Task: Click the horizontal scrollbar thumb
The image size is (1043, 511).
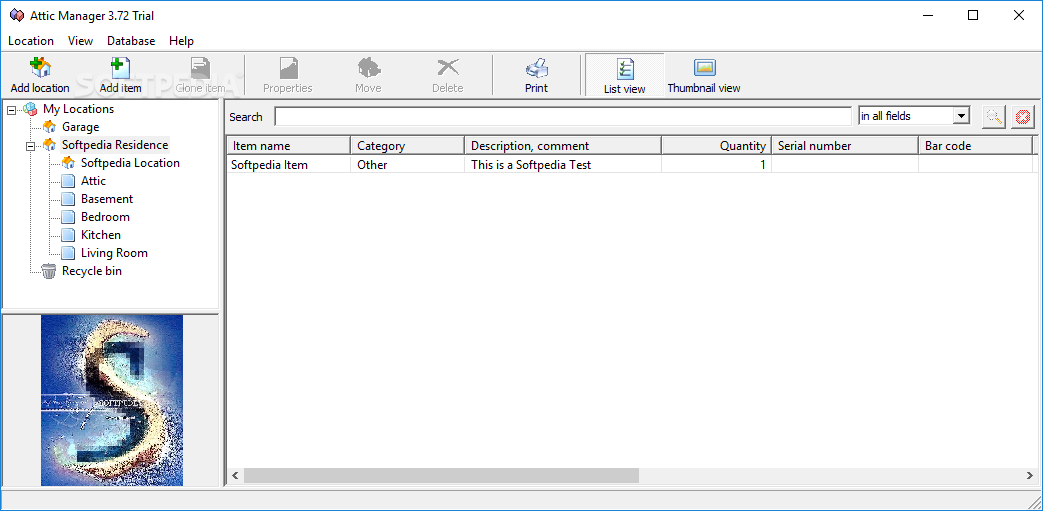Action: pos(441,476)
